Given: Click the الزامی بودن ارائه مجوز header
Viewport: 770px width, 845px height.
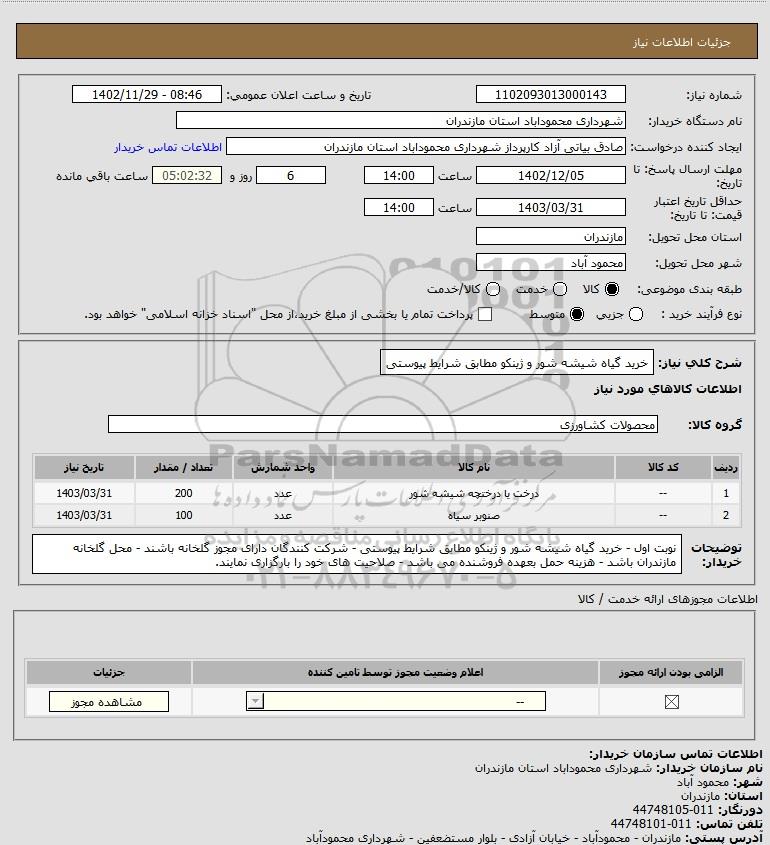Looking at the screenshot, I should pyautogui.click(x=671, y=672).
